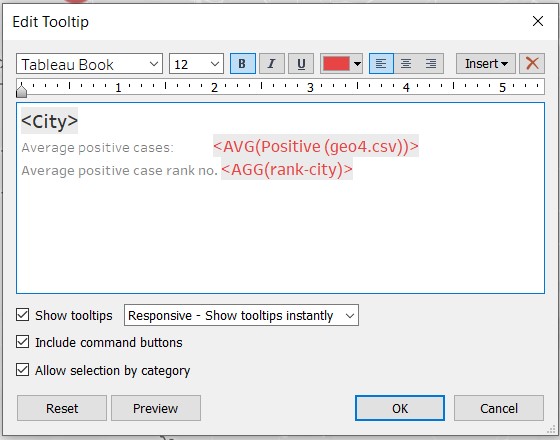
Task: Align text left
Action: point(381,64)
